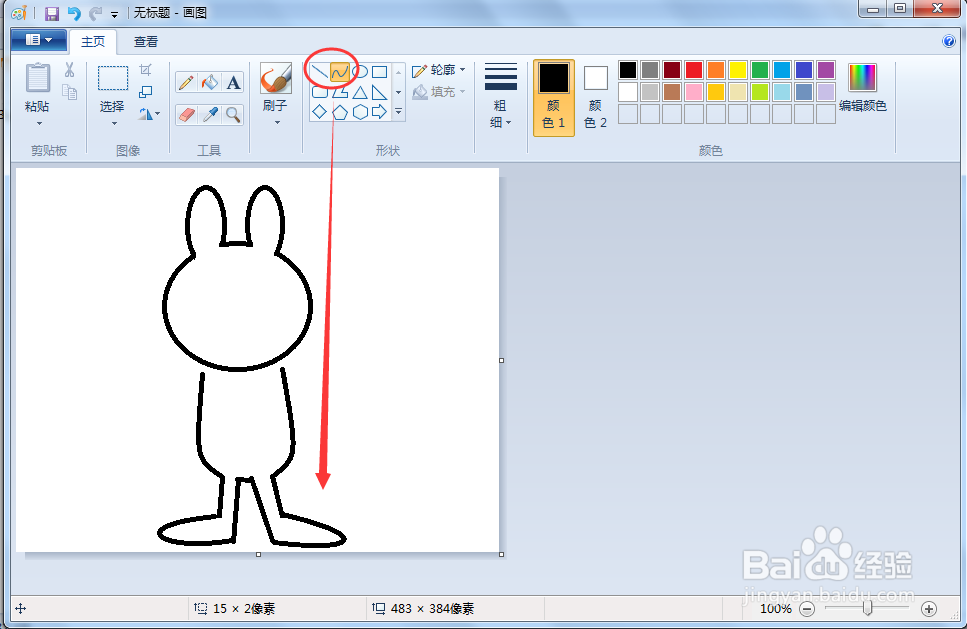Switch to the 查看 (View) ribbon tab

(x=145, y=42)
